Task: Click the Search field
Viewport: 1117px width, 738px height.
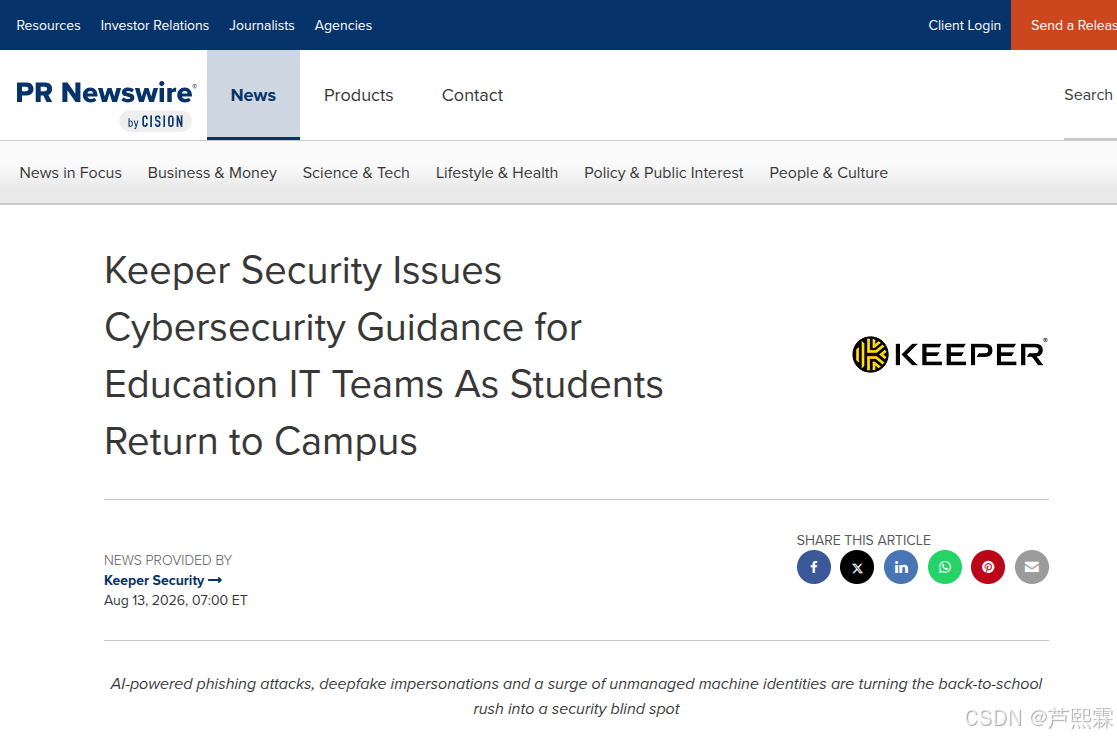Action: click(1090, 95)
